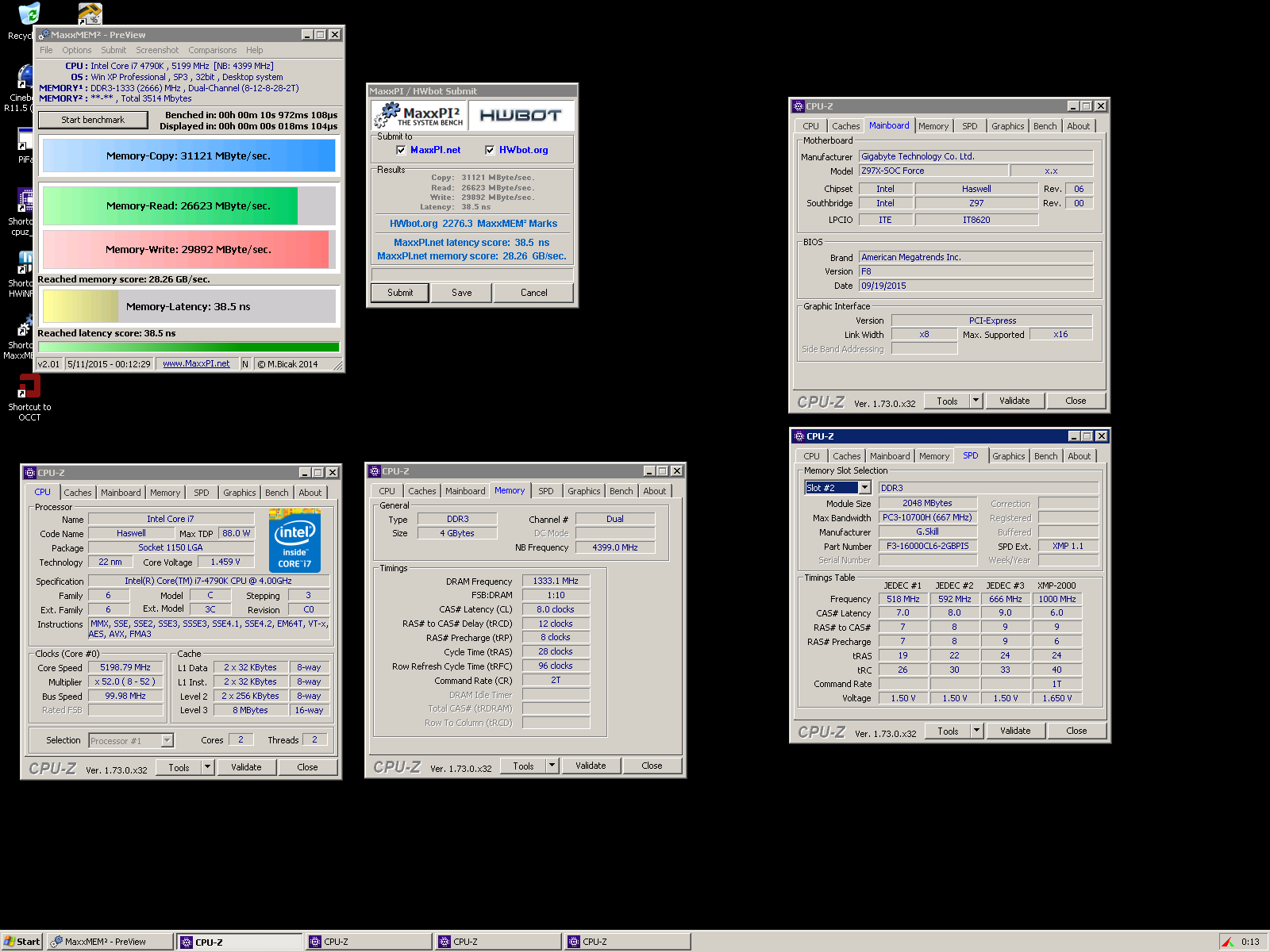Switch to About tab in SPD window

click(x=1079, y=456)
